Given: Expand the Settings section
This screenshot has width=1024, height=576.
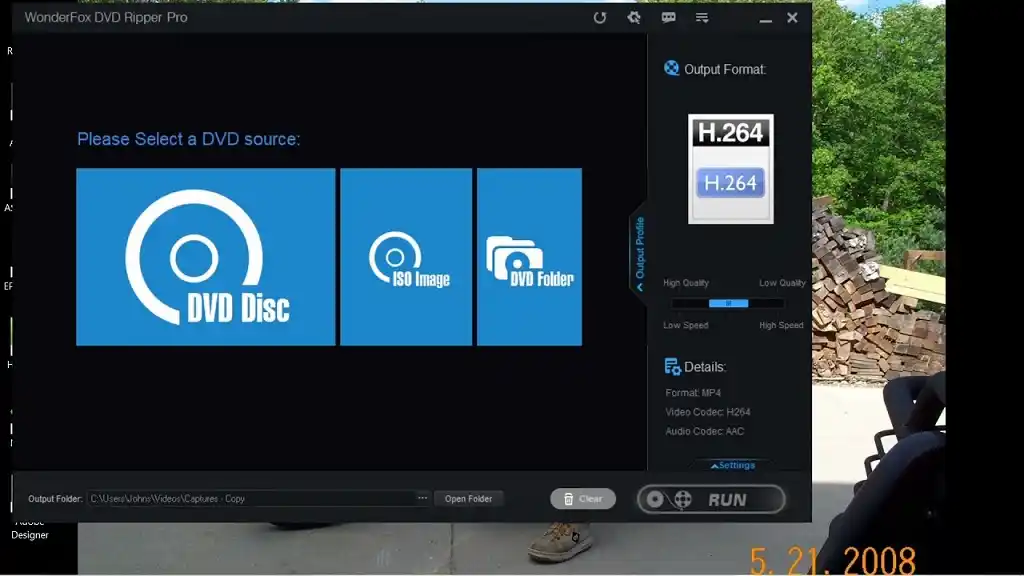Looking at the screenshot, I should click(733, 464).
